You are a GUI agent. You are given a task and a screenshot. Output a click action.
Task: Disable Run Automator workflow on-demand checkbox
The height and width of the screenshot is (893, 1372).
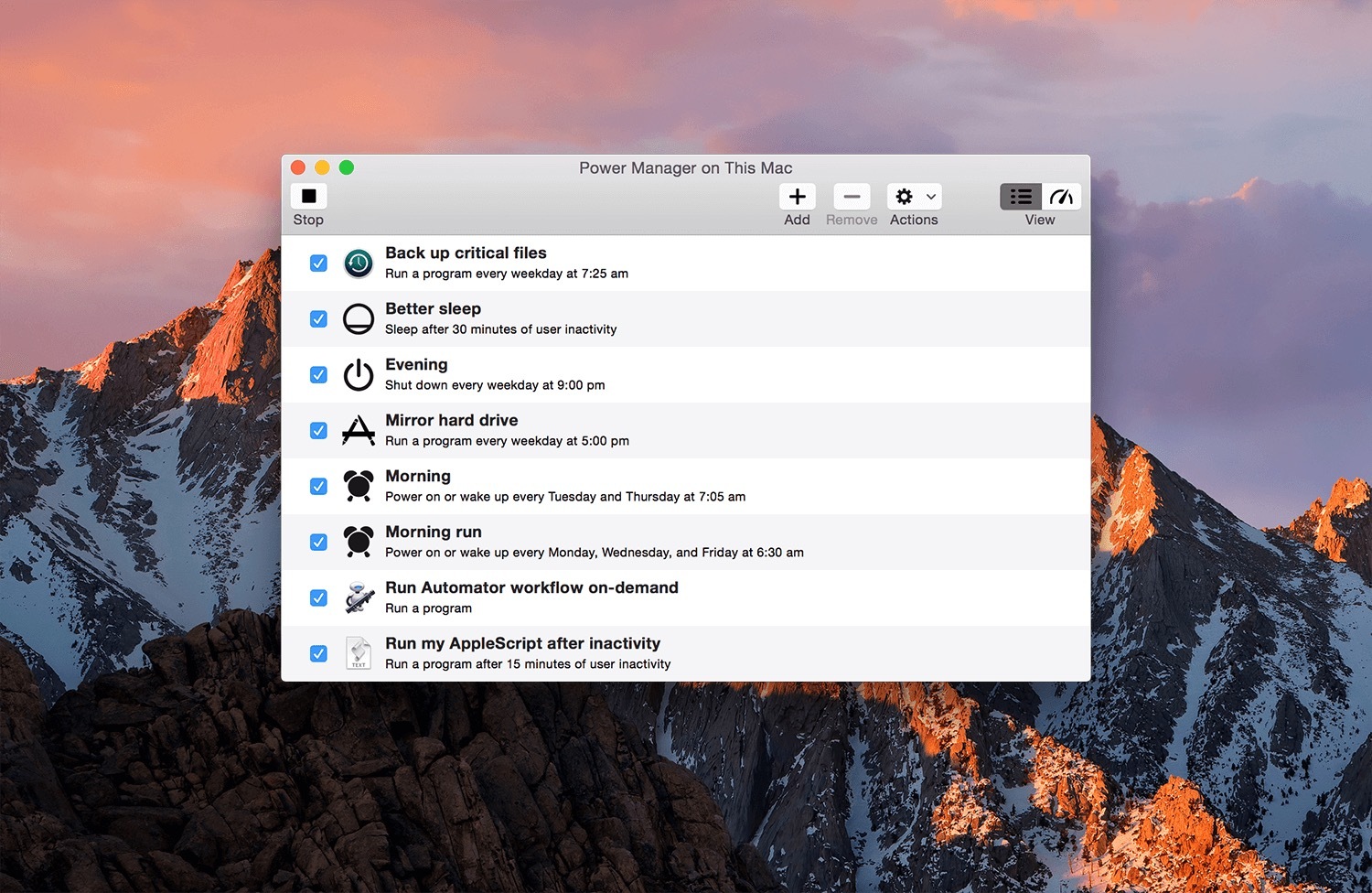pyautogui.click(x=318, y=598)
